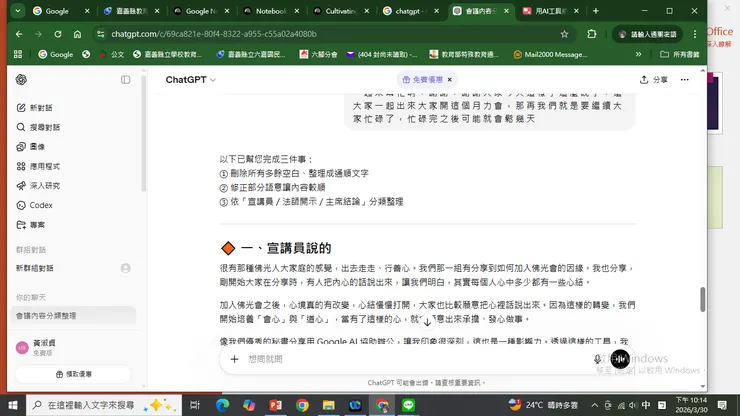The image size is (740, 416).
Task: Start voice mode with the waveform button
Action: [x=620, y=359]
